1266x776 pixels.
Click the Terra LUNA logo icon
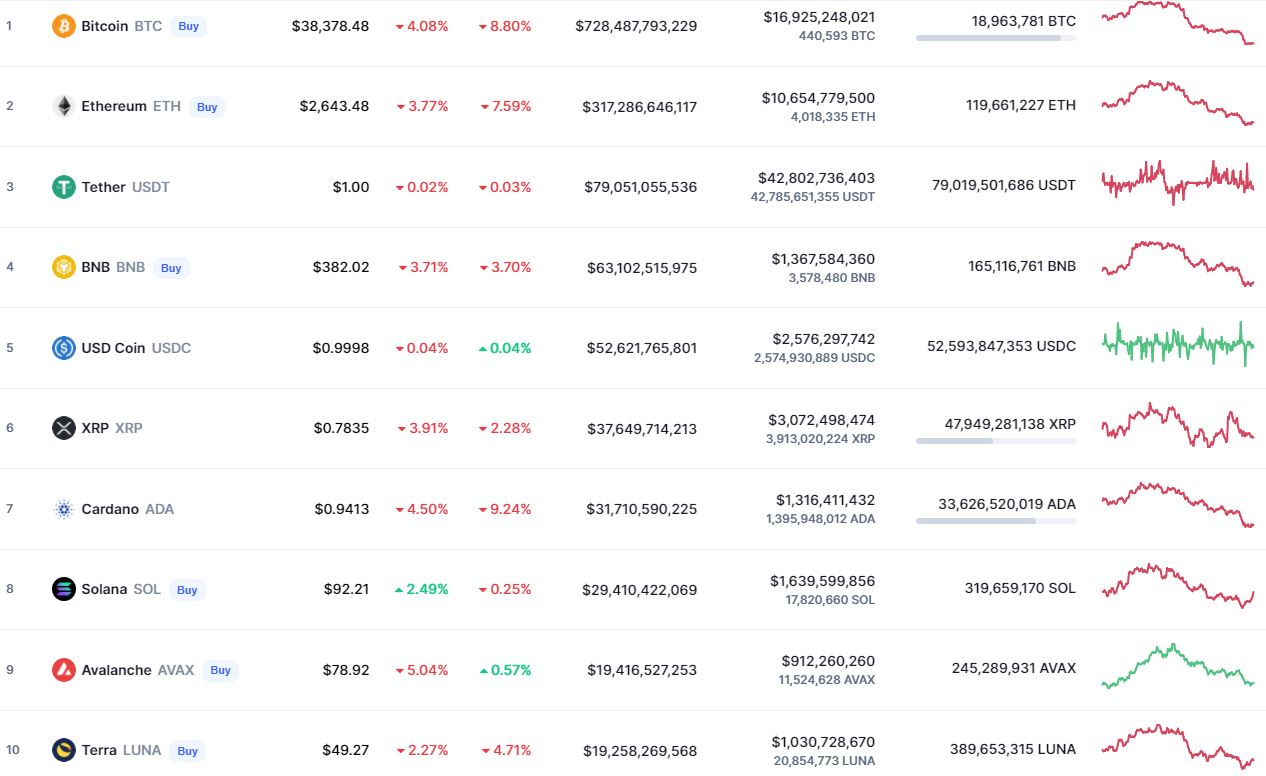[x=64, y=750]
